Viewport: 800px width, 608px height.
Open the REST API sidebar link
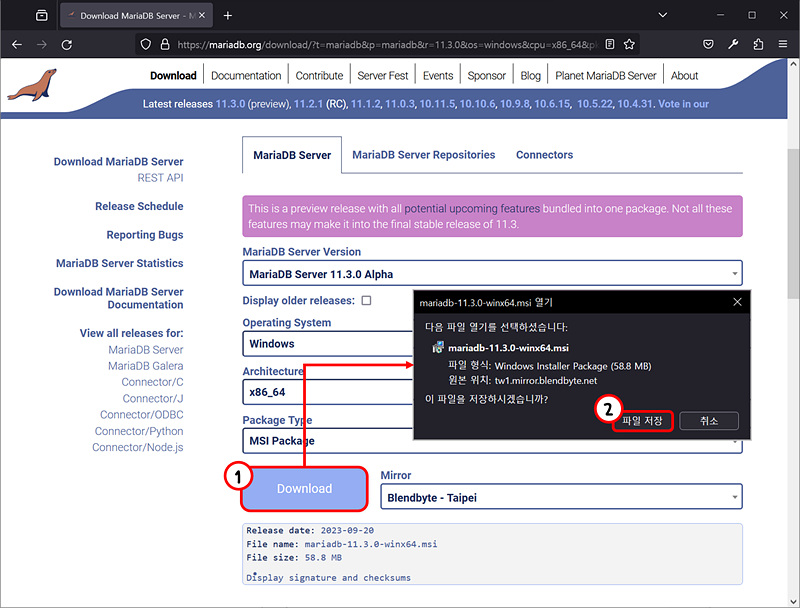160,178
